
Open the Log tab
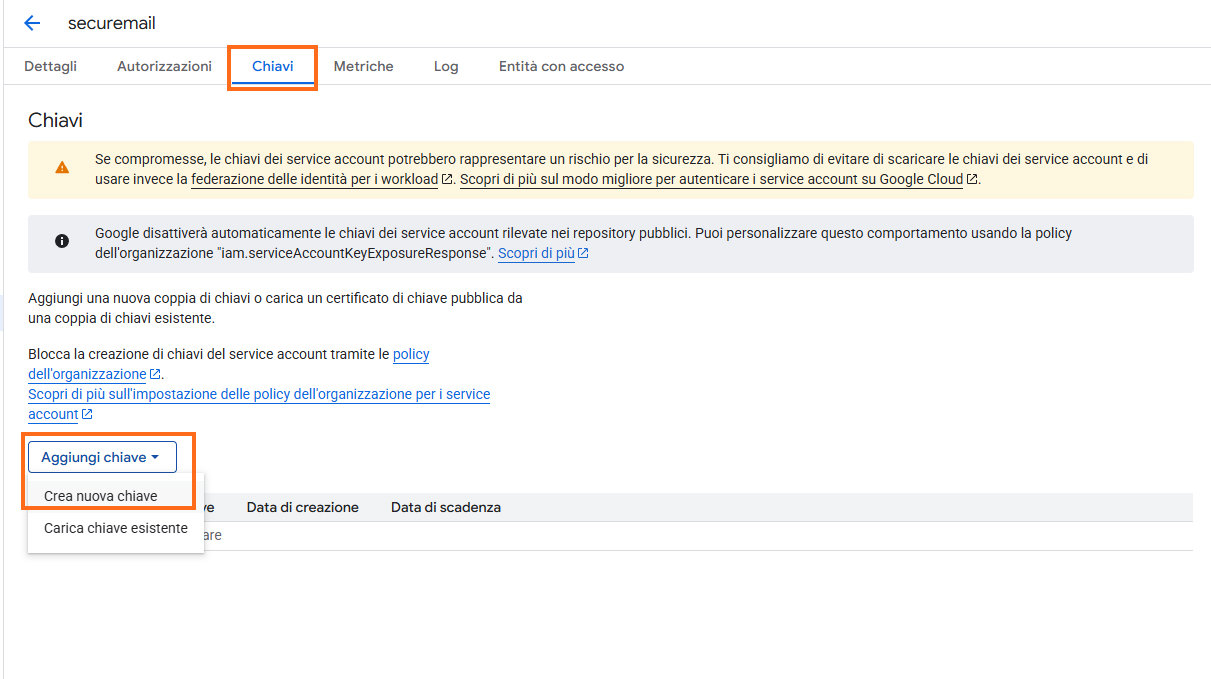(x=446, y=66)
